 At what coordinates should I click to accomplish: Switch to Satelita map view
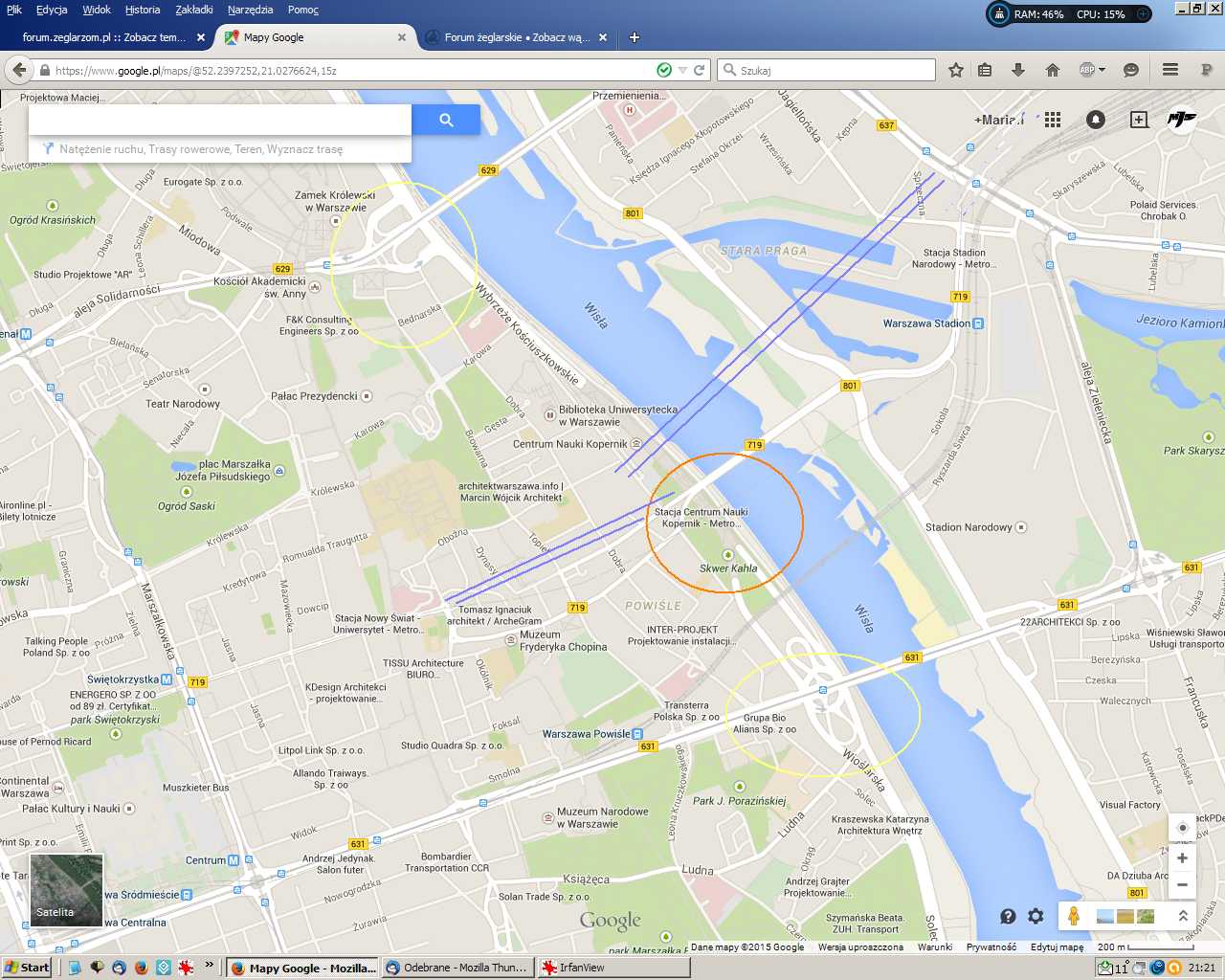click(66, 890)
